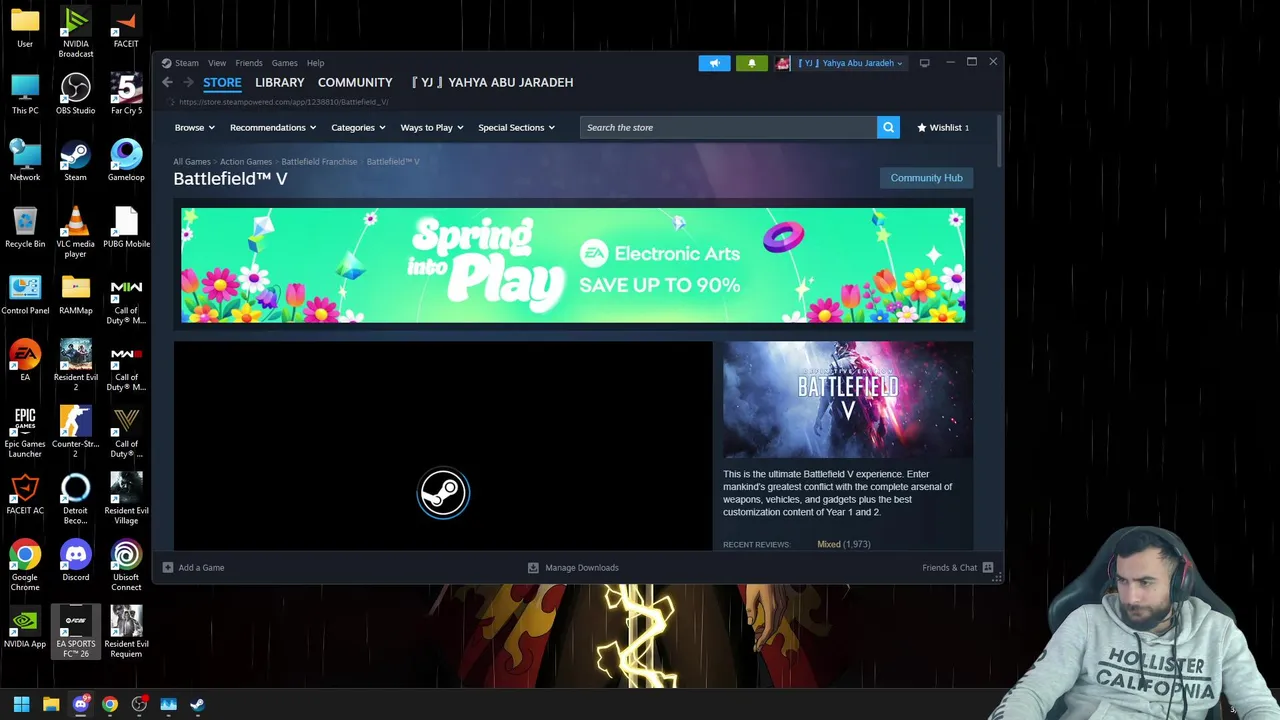Open the Help menu

point(315,63)
